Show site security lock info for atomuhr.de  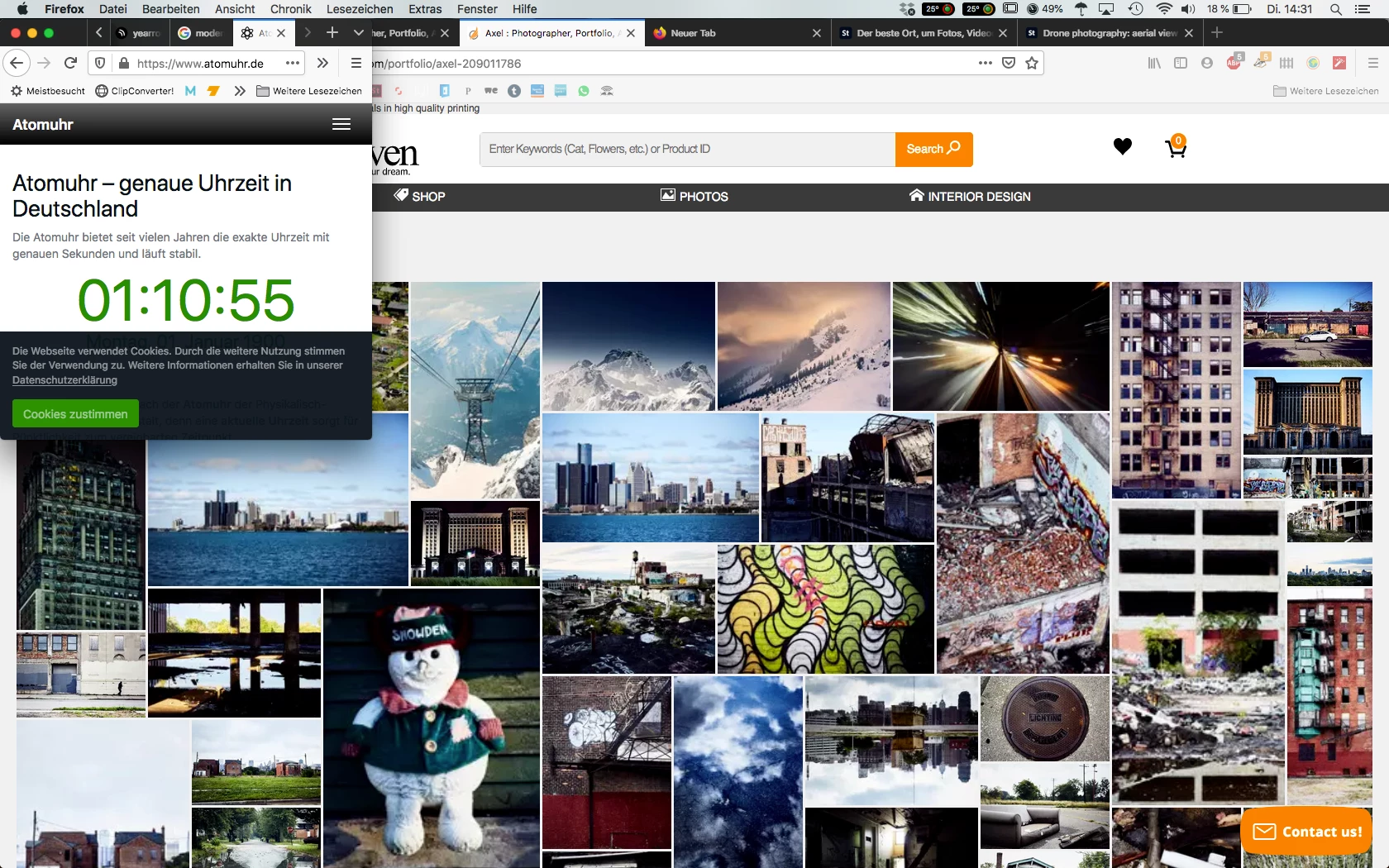(124, 63)
